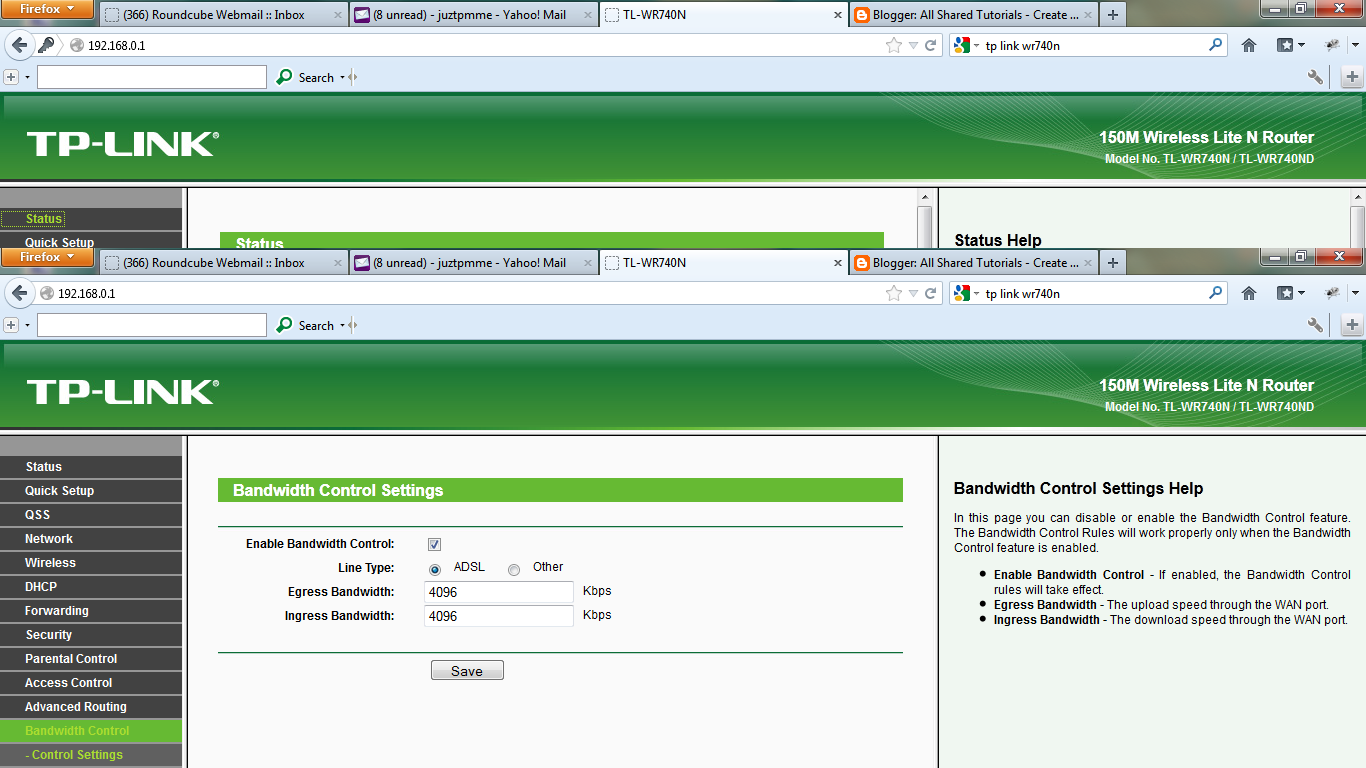Close the TL-WR740N tab in the Bandwidth Control window
The width and height of the screenshot is (1366, 768).
click(838, 263)
